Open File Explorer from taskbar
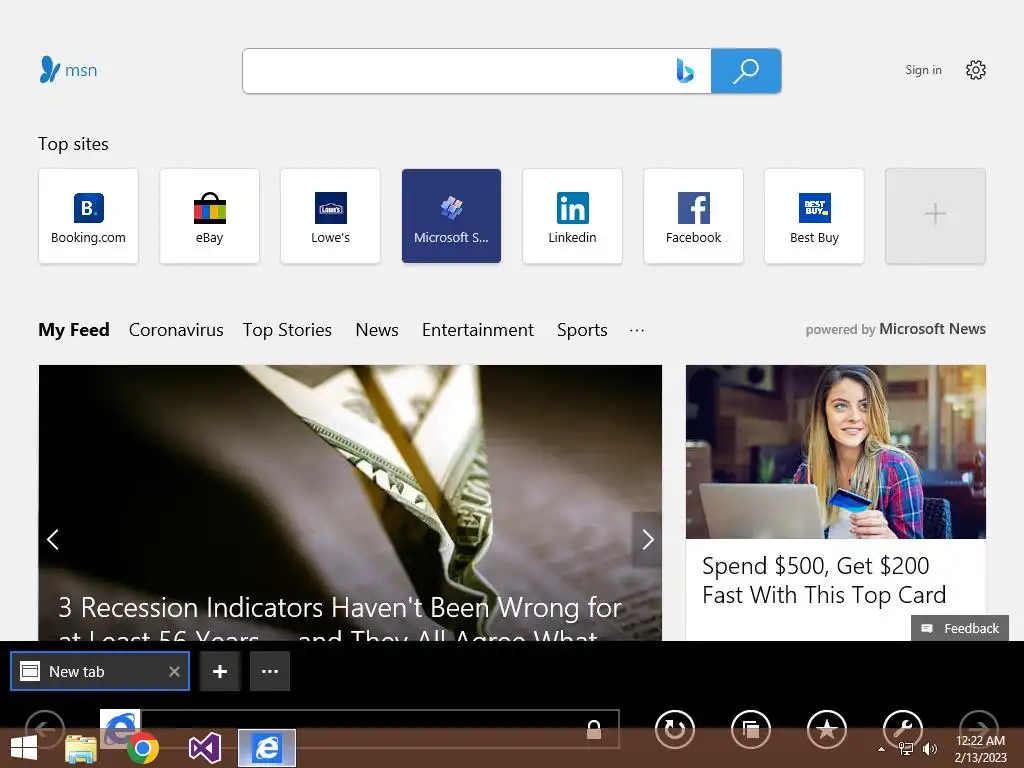 pyautogui.click(x=81, y=748)
